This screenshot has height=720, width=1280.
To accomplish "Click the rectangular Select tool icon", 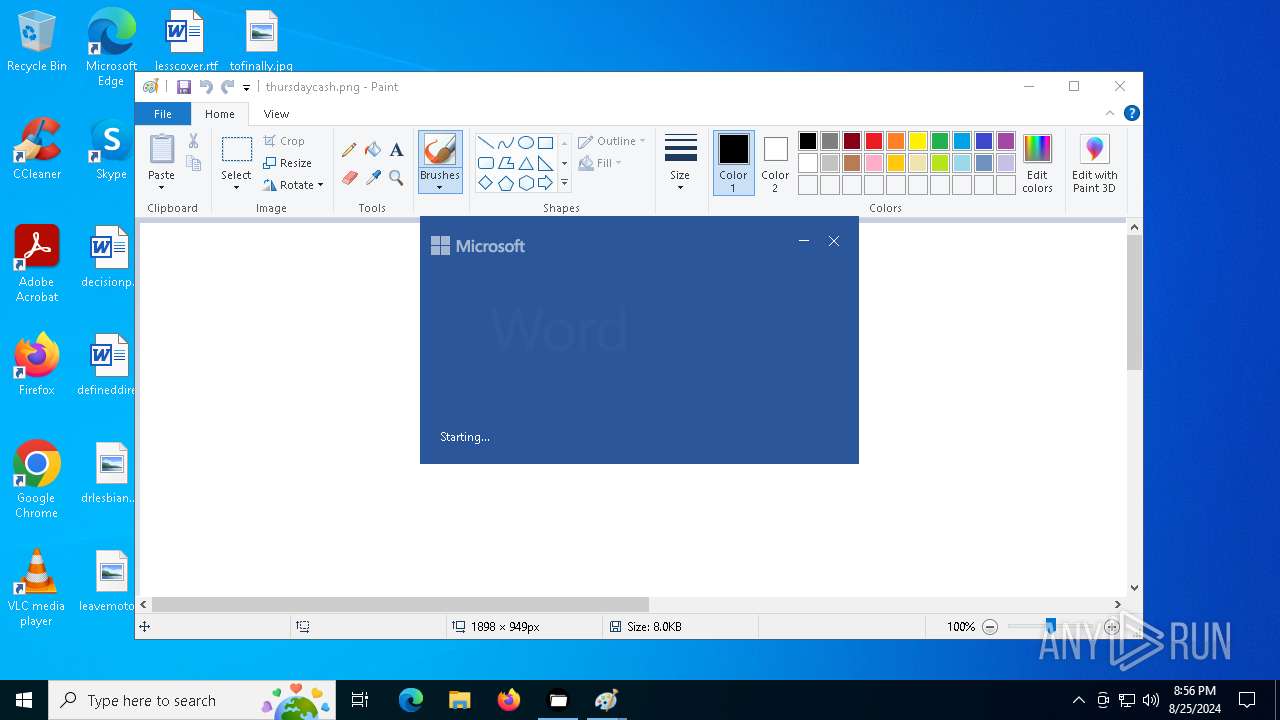I will pyautogui.click(x=236, y=150).
